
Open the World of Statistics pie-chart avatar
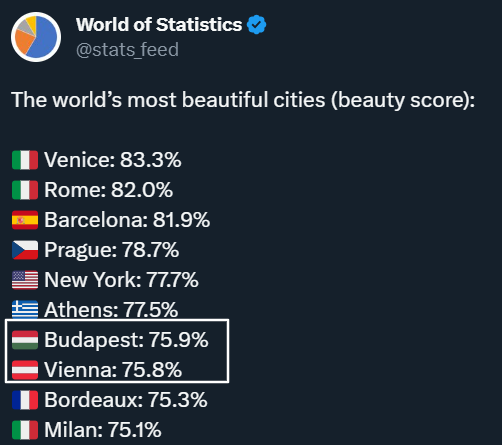click(x=36, y=37)
